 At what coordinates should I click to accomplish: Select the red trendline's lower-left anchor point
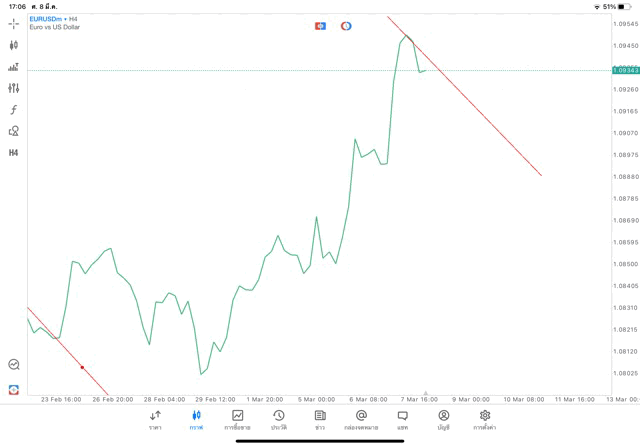pos(82,368)
